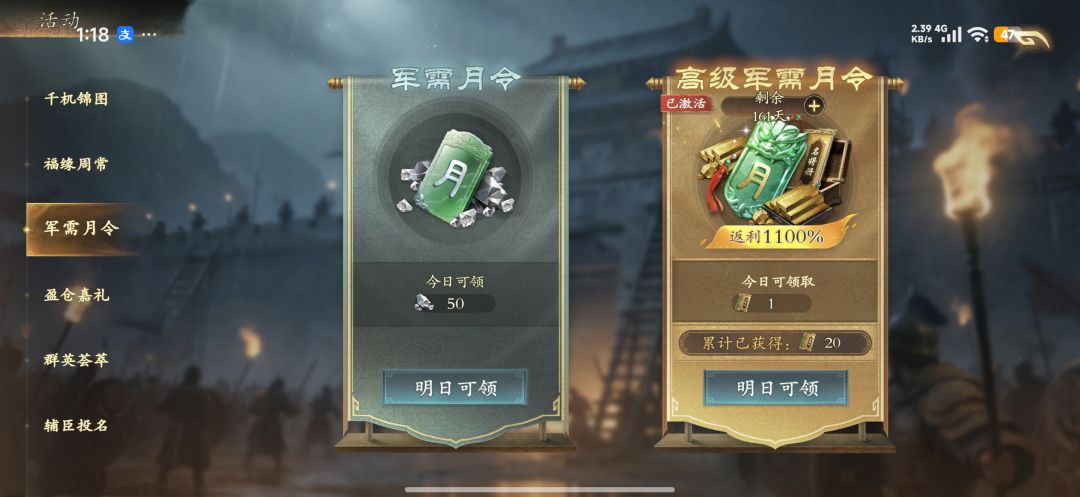Go to the 群英荟萃 tab

coord(76,360)
